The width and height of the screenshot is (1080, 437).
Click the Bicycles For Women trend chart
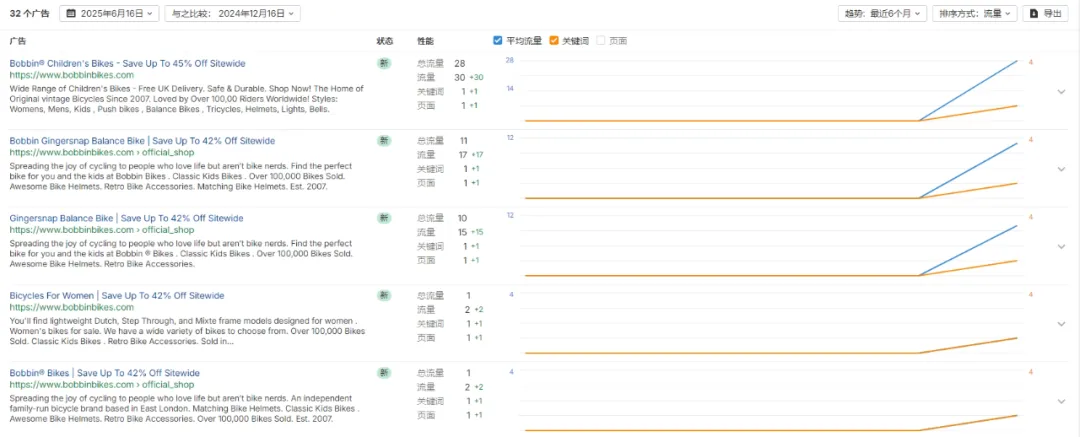coord(771,324)
